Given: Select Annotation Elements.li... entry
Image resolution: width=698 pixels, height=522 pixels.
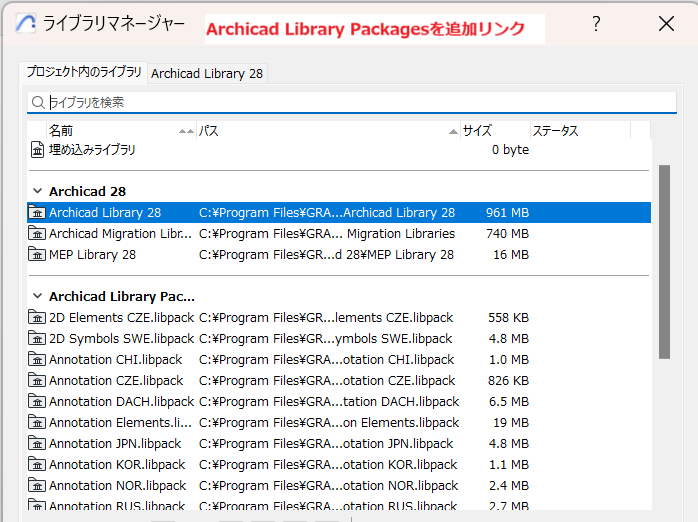Looking at the screenshot, I should [x=339, y=422].
